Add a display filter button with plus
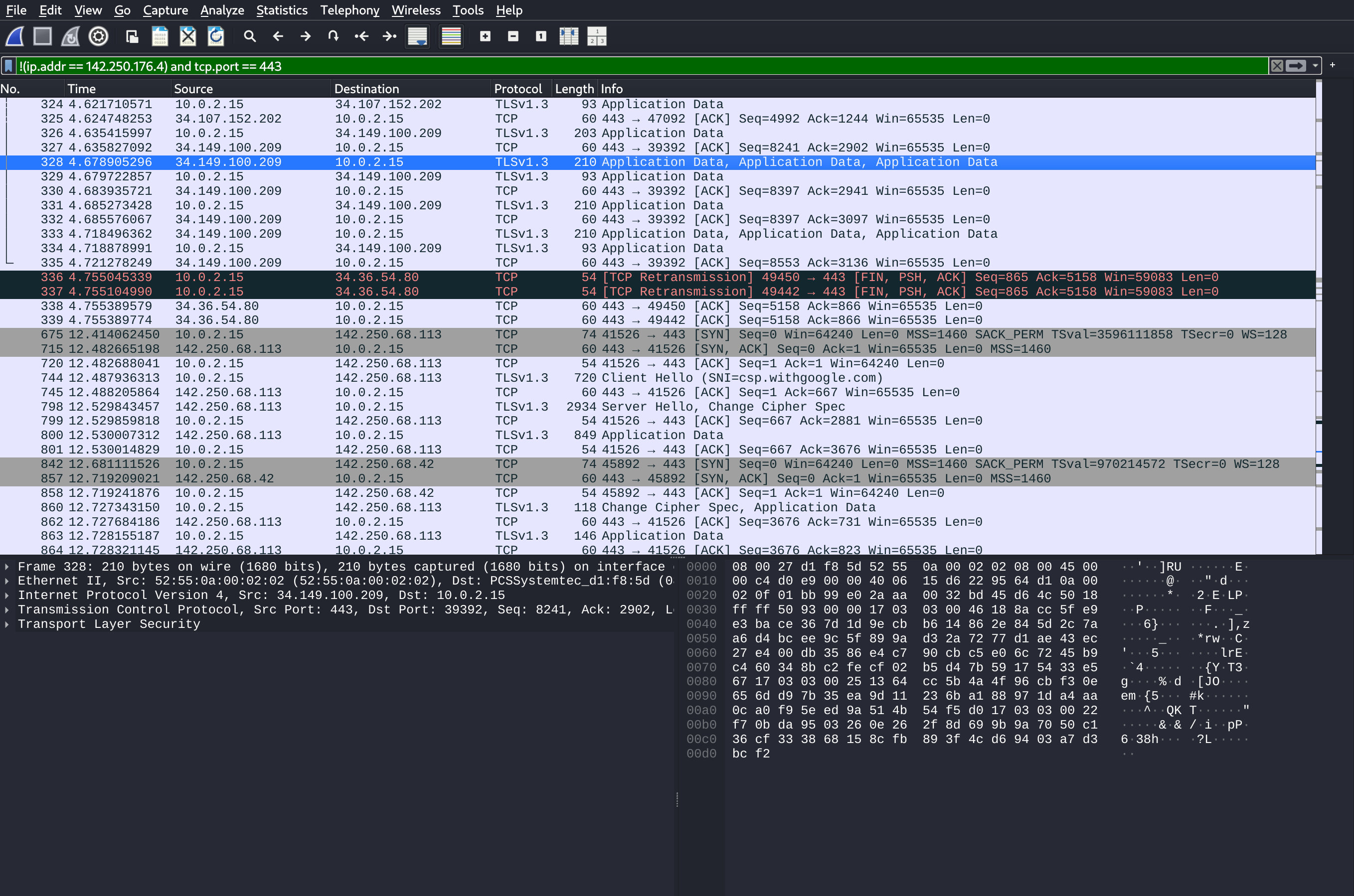The image size is (1354, 896). point(1332,65)
